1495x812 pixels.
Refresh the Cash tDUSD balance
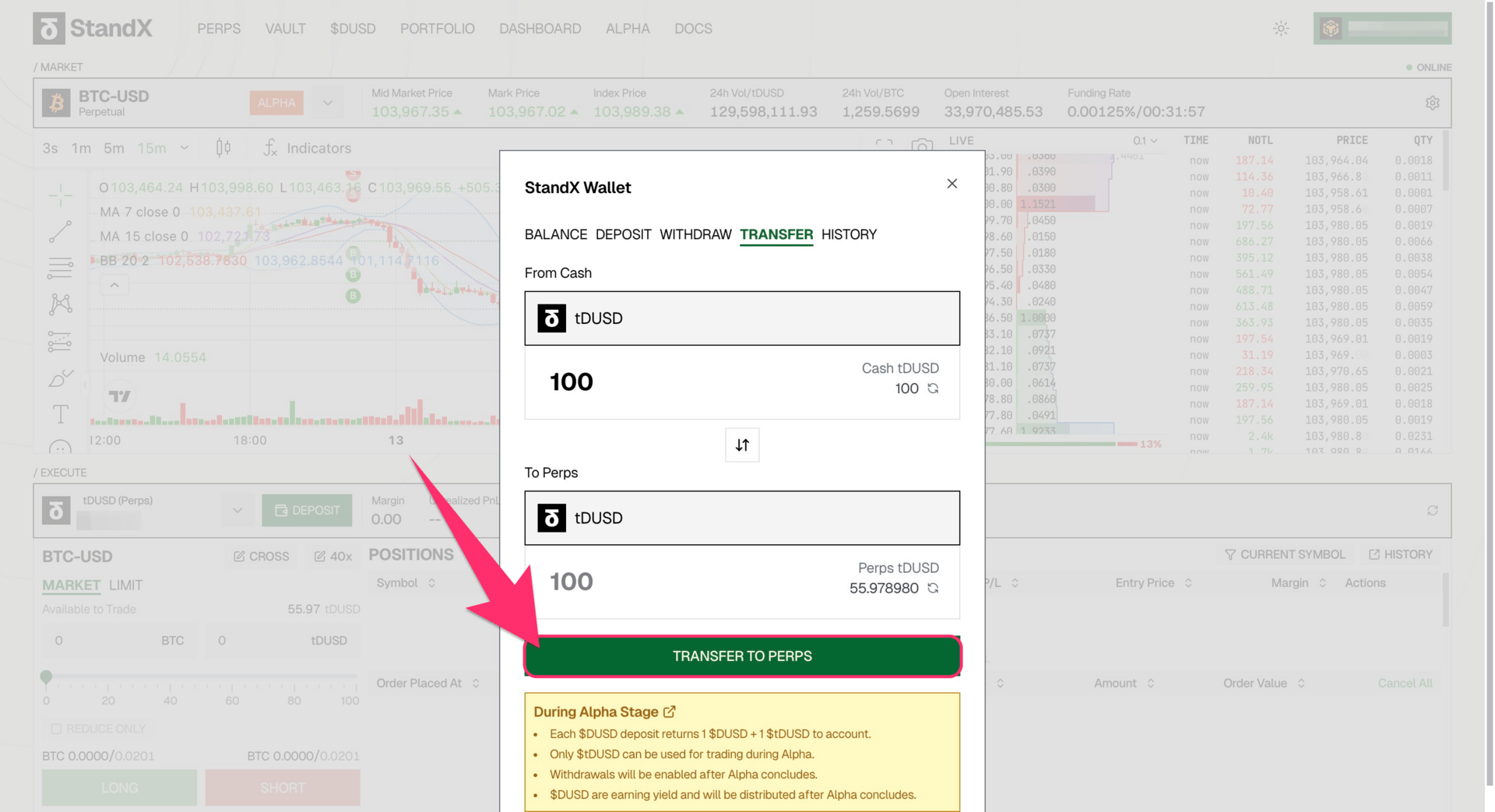(933, 388)
